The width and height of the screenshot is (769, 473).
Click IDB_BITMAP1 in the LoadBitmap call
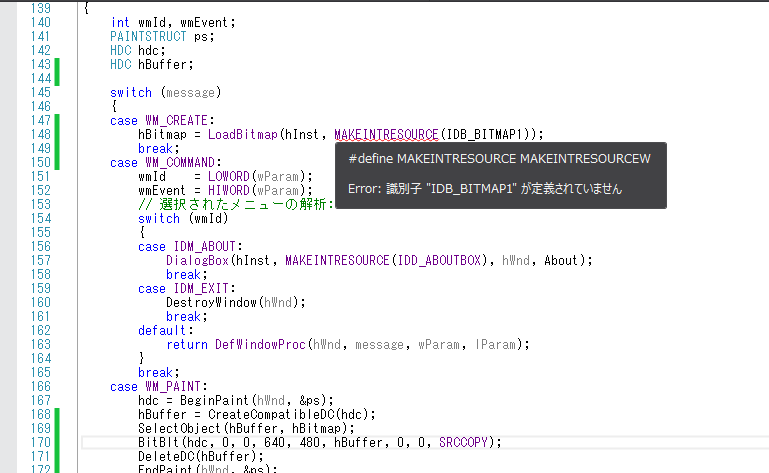[x=484, y=134]
